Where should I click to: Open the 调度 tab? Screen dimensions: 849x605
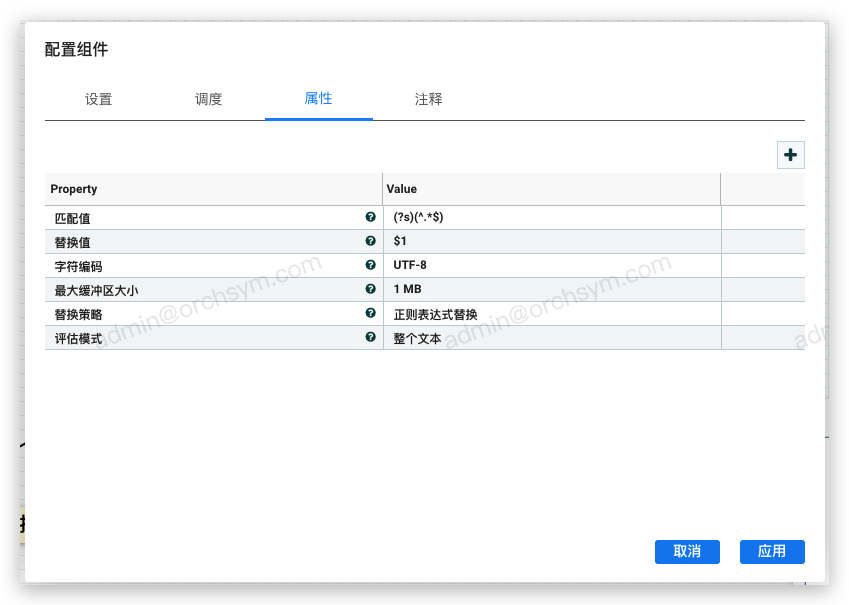(208, 100)
